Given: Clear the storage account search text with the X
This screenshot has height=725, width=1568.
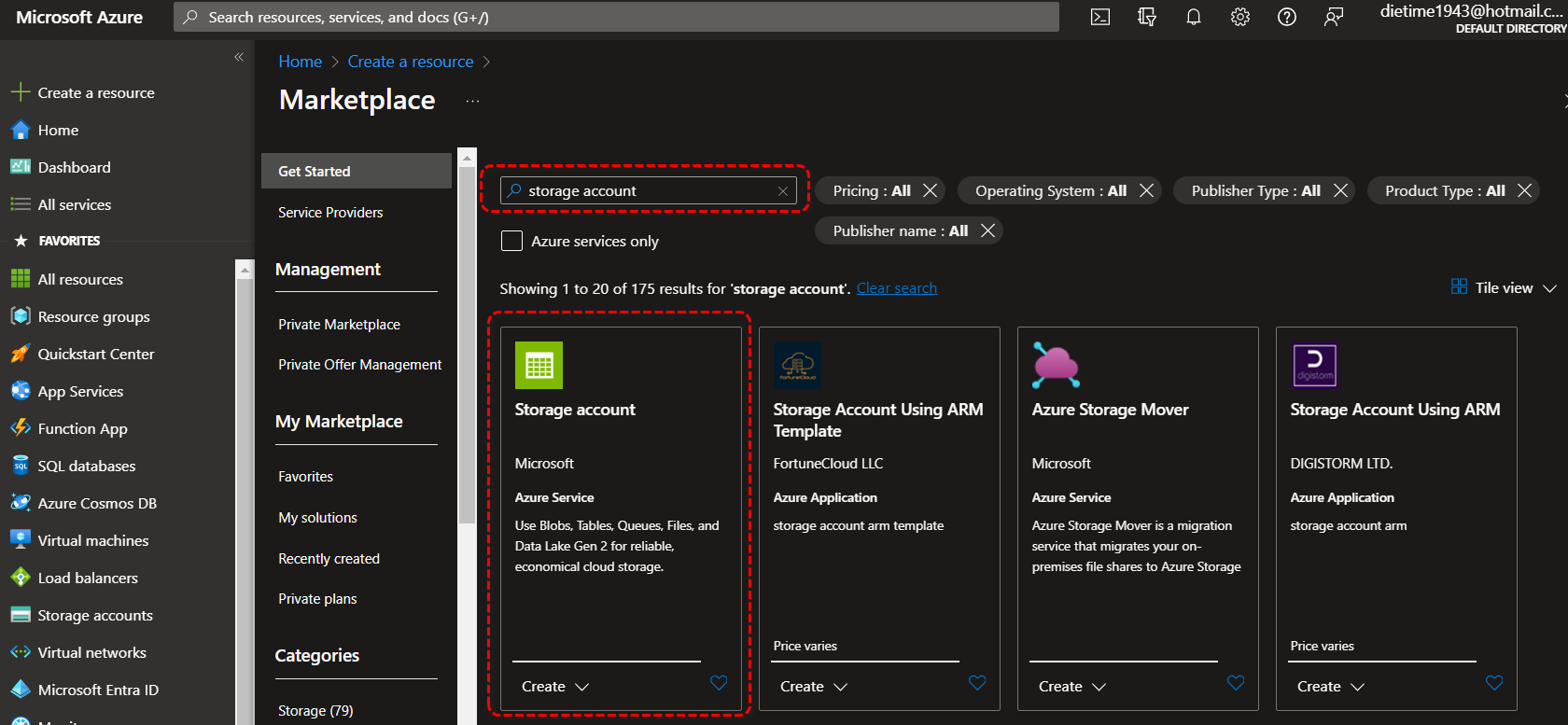Looking at the screenshot, I should pos(783,191).
